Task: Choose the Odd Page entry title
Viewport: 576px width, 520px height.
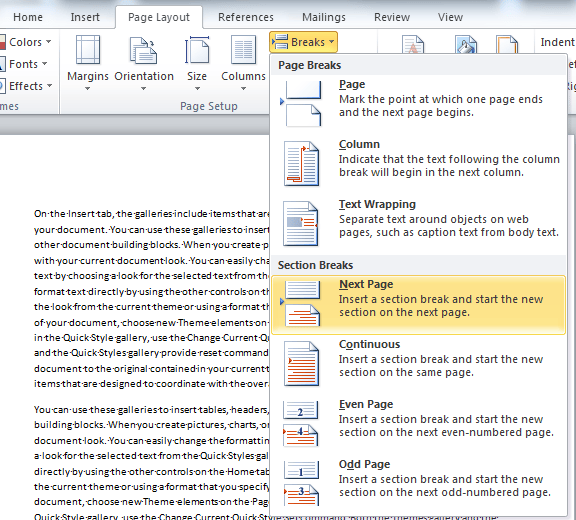Action: click(x=364, y=464)
